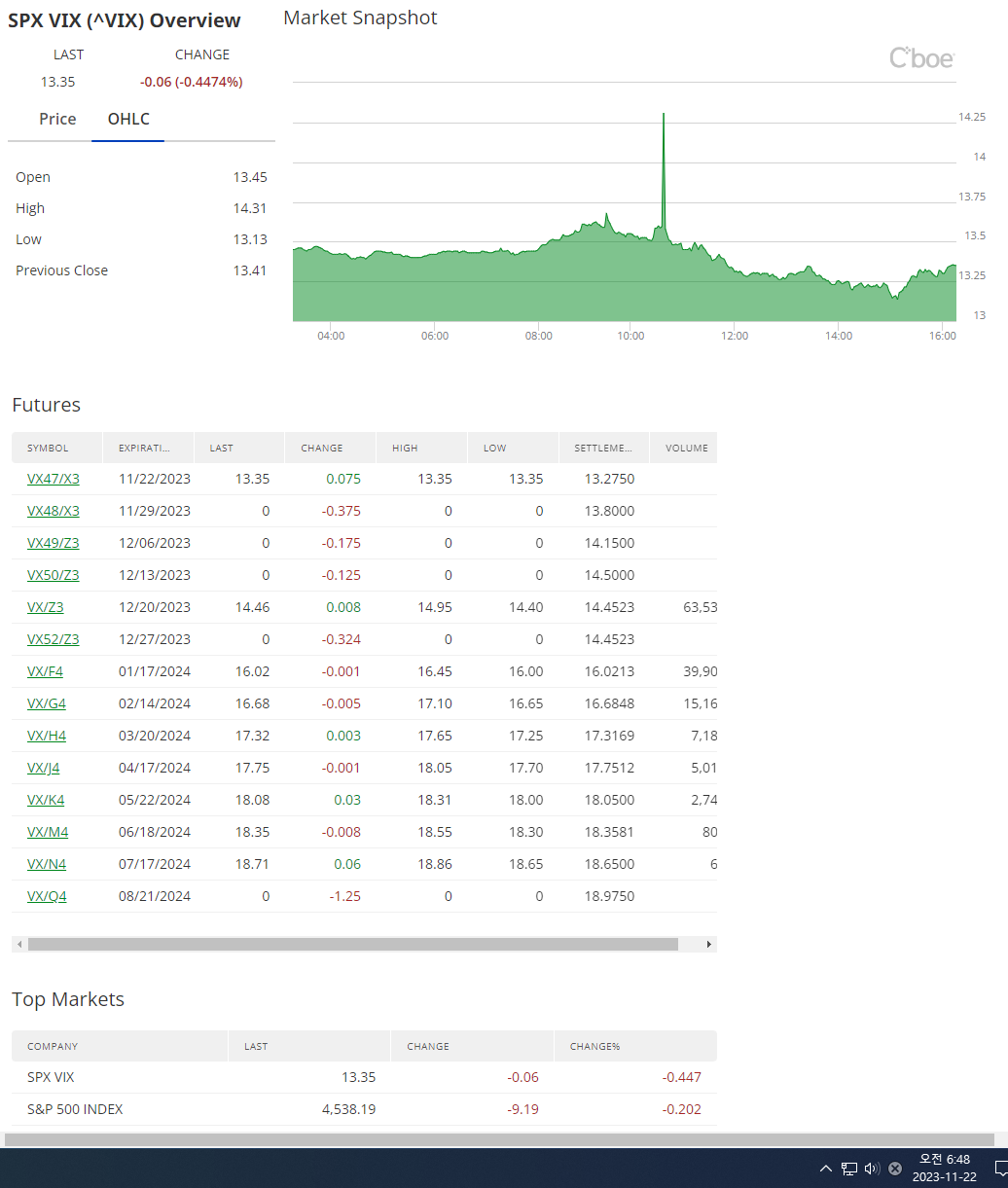
Task: Sort futures by CHANGE column header
Action: 330,448
